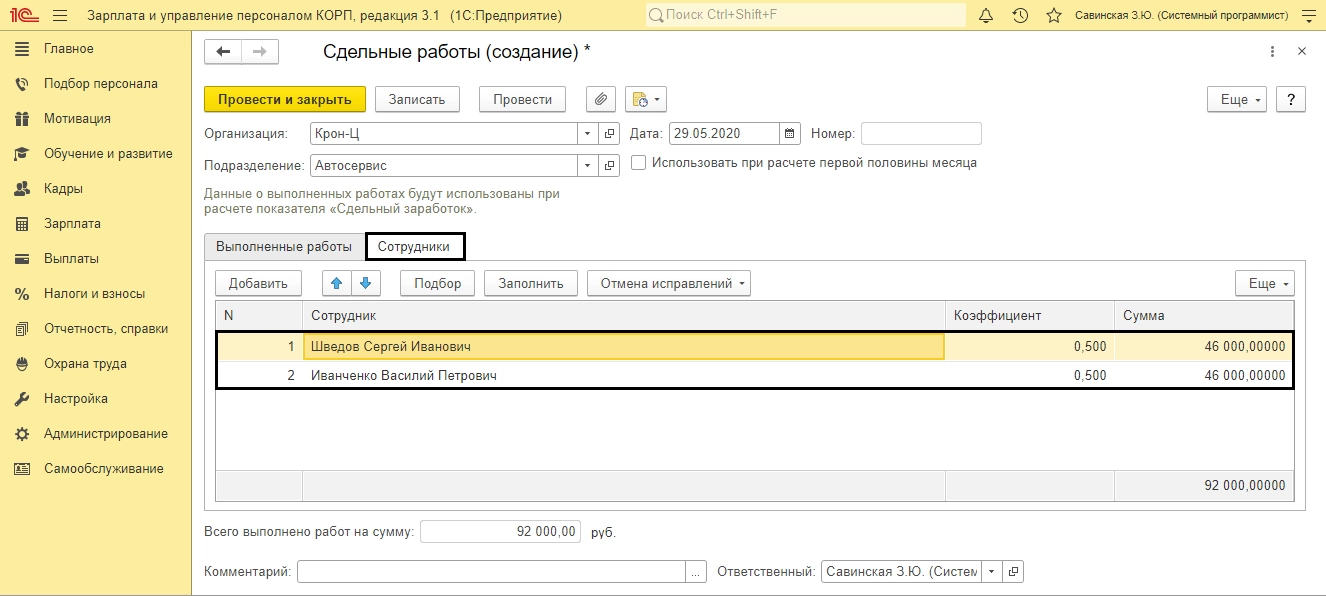Open help question mark button
The height and width of the screenshot is (596, 1326).
(x=1291, y=99)
